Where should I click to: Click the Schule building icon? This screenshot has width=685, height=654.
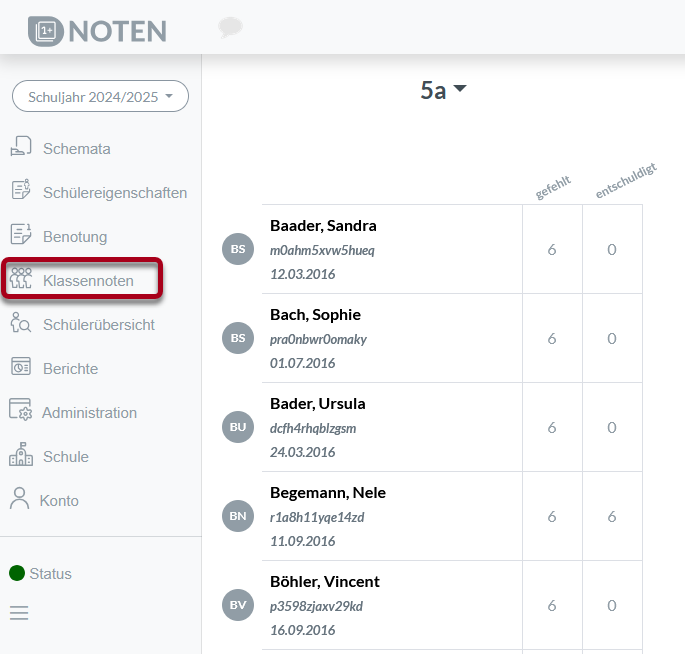(21, 456)
